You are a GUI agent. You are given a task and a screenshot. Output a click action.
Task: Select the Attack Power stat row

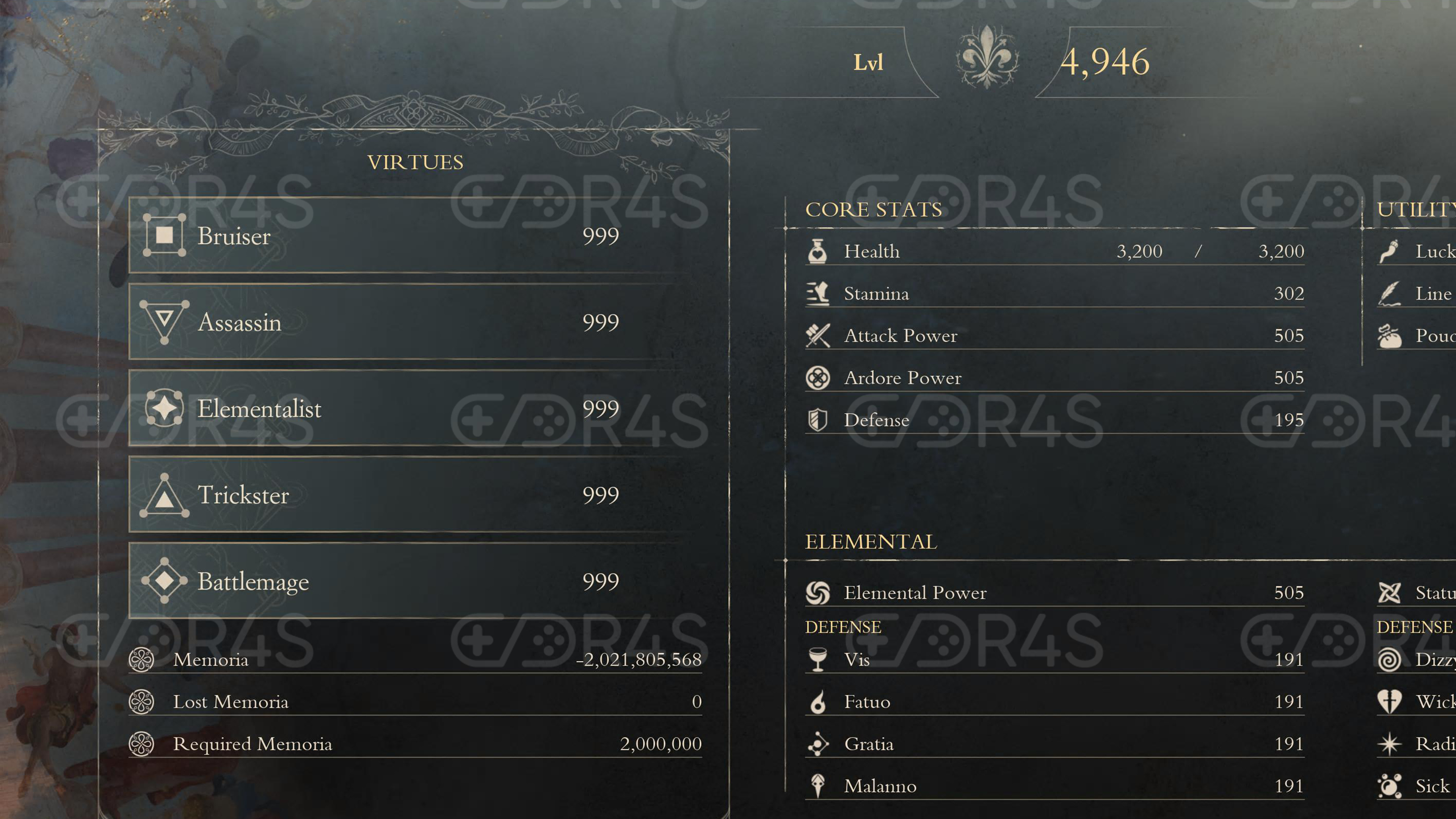pos(1055,336)
